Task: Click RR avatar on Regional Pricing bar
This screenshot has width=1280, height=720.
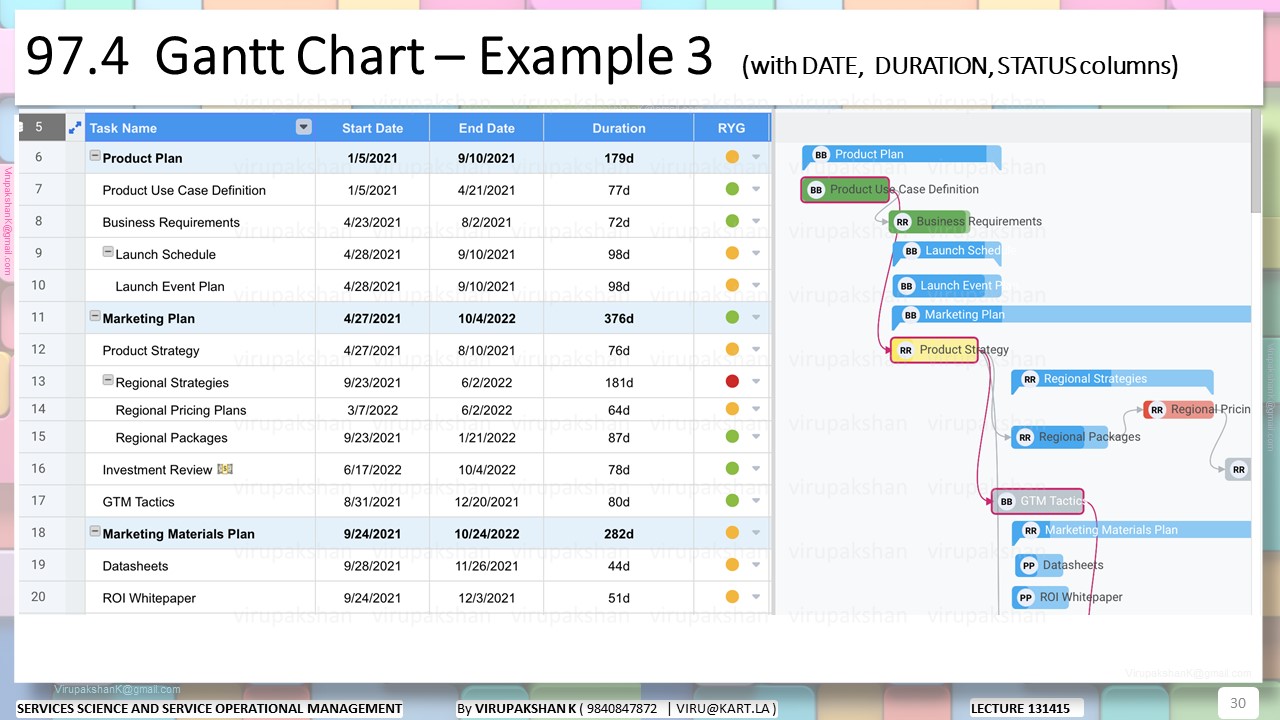Action: [x=1157, y=410]
